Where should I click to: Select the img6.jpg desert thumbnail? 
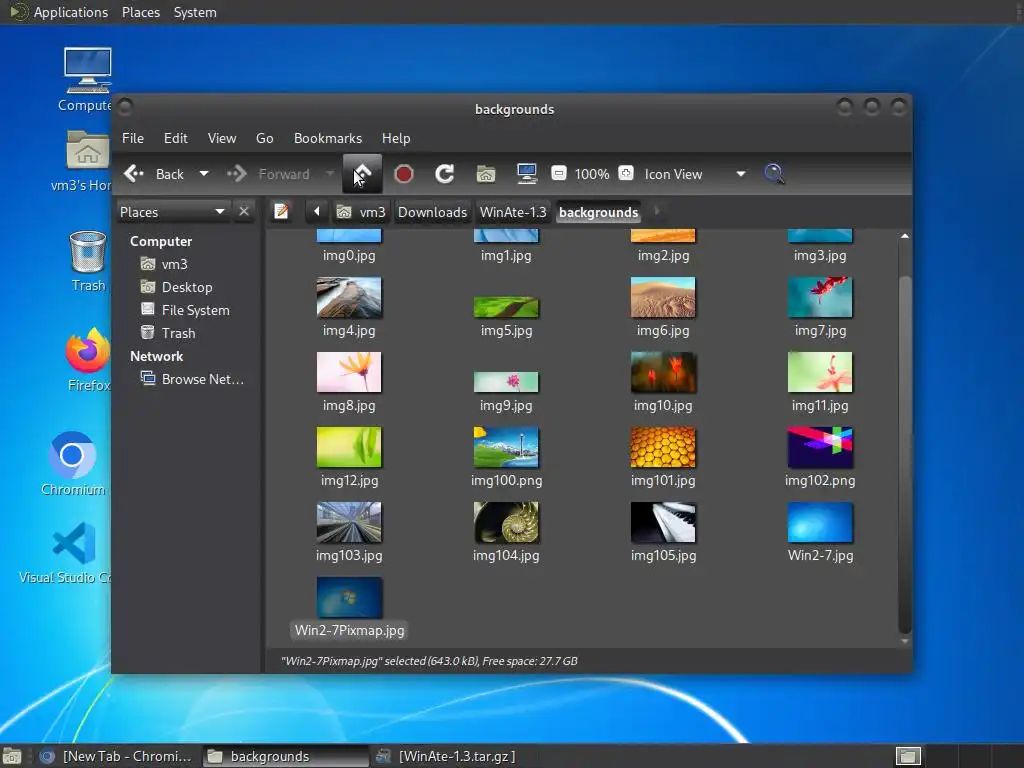click(x=663, y=297)
